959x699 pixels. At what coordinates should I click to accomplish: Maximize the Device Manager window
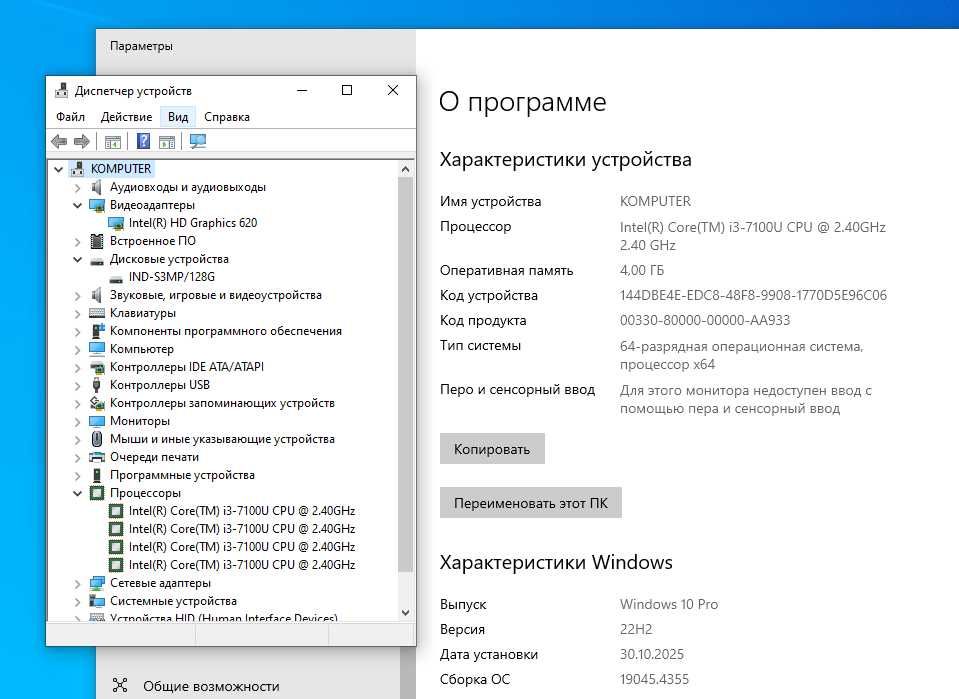point(347,91)
